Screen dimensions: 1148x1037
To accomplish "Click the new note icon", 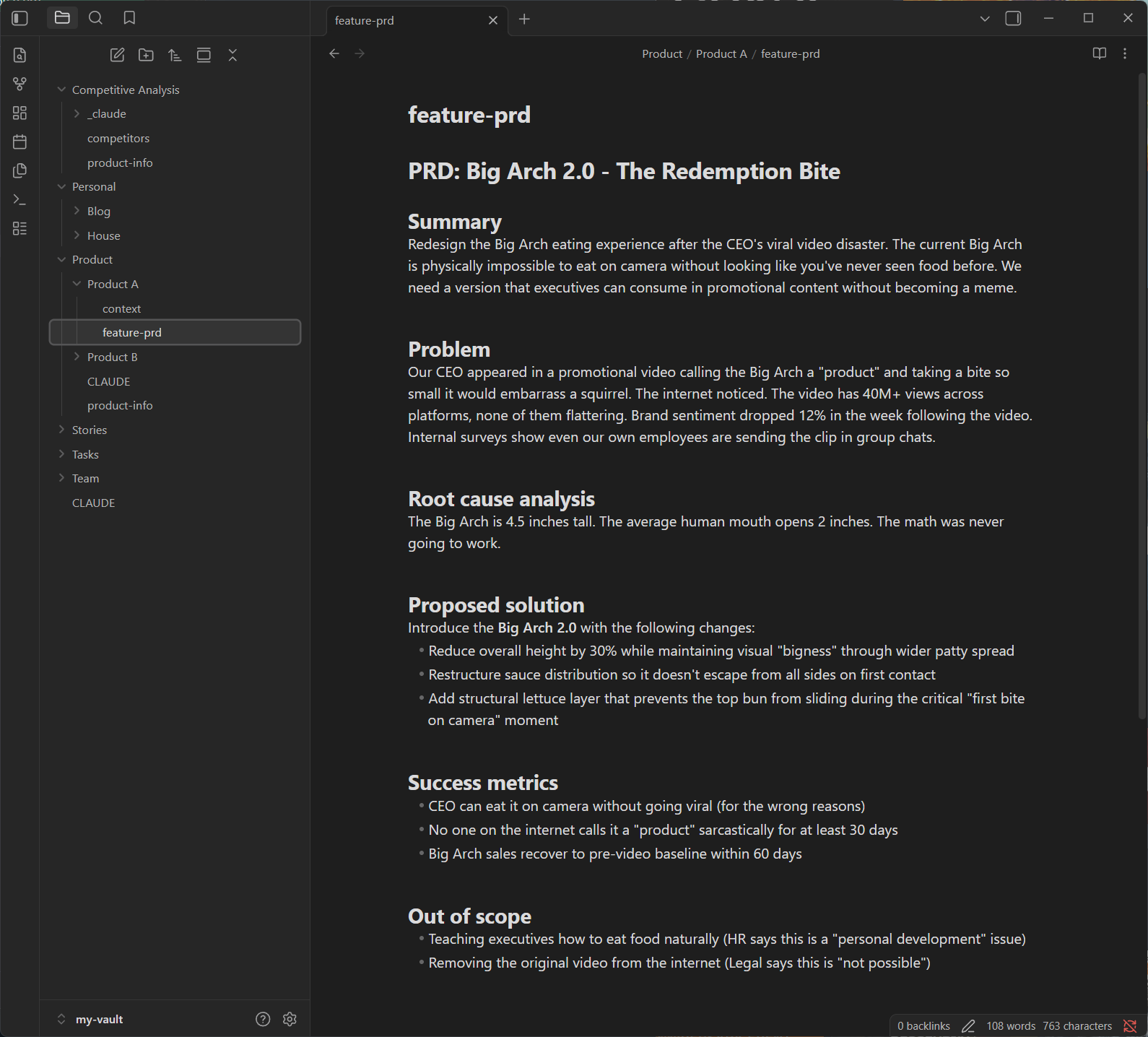I will [x=117, y=55].
